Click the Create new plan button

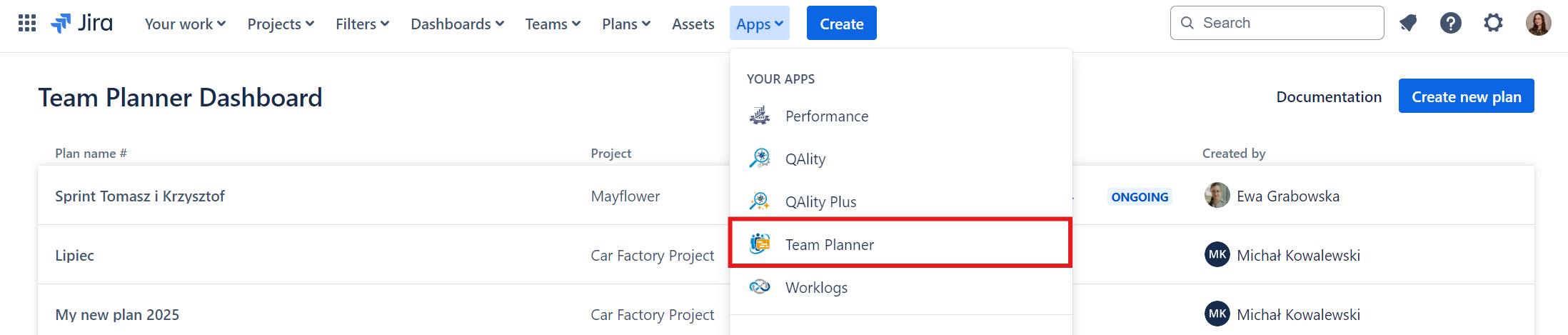click(x=1467, y=96)
